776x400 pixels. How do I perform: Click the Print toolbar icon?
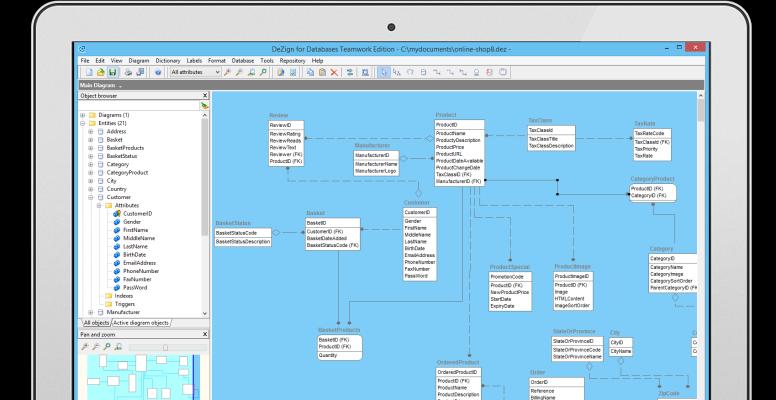(128, 72)
